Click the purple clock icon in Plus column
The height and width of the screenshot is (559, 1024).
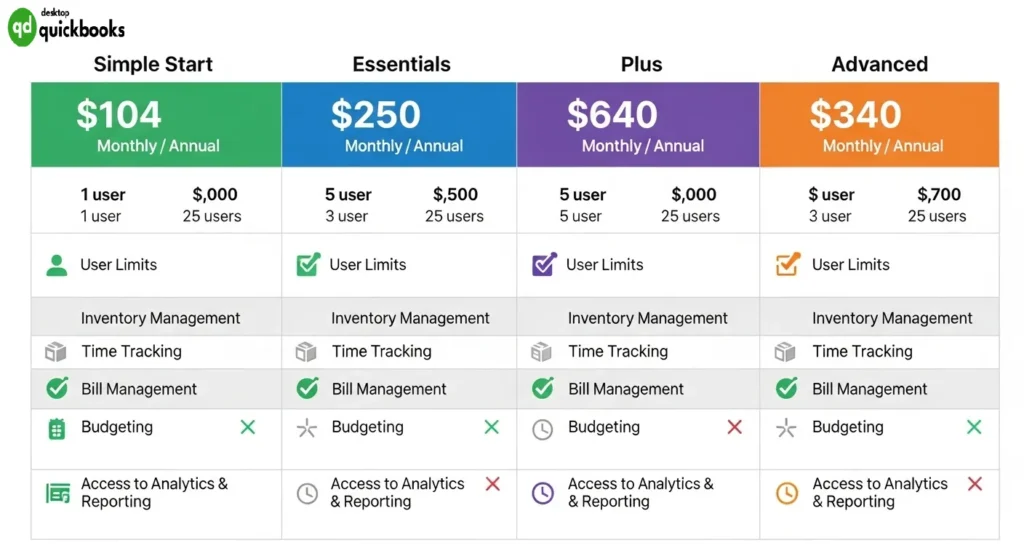pos(542,493)
